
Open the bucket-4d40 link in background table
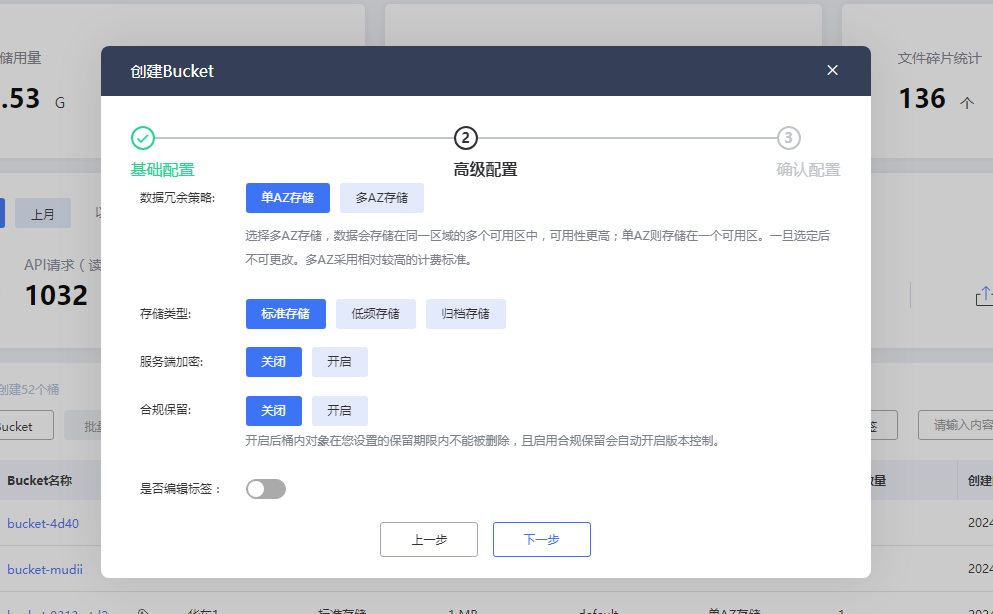click(43, 523)
